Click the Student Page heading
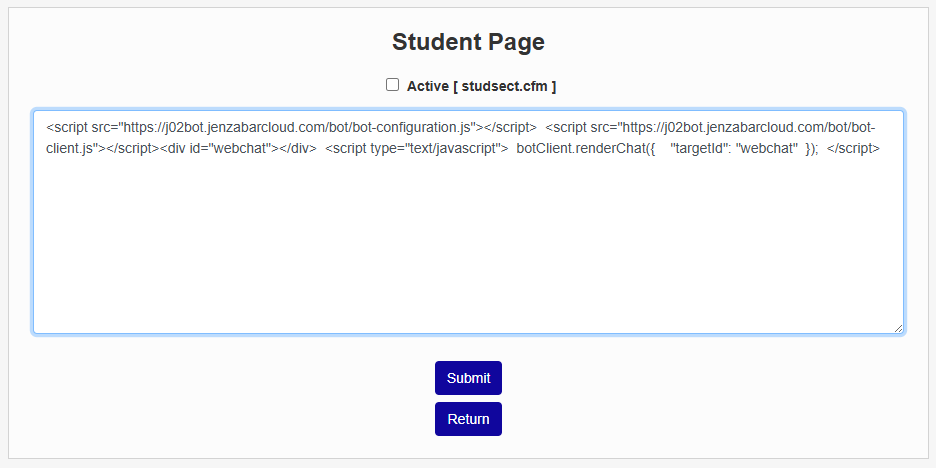This screenshot has width=936, height=468. 468,42
